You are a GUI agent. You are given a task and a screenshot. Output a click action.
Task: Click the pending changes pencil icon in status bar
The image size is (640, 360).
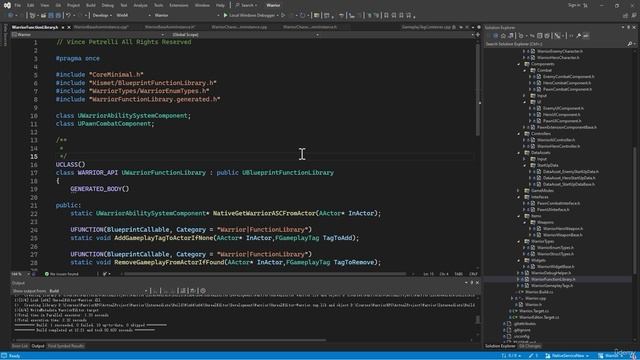(531, 356)
